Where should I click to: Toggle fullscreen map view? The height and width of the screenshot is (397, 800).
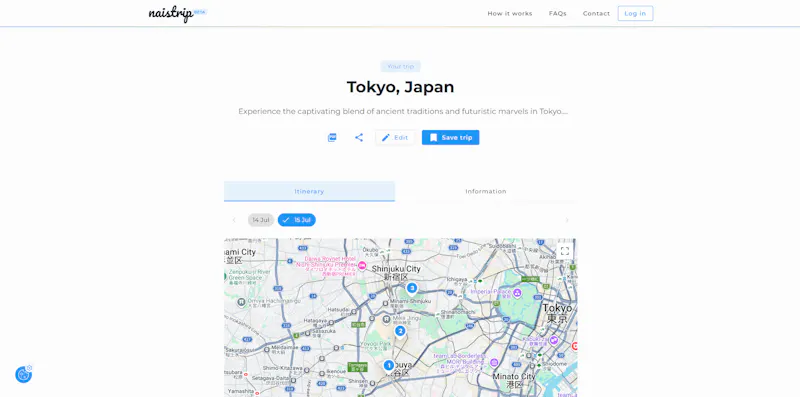click(565, 251)
